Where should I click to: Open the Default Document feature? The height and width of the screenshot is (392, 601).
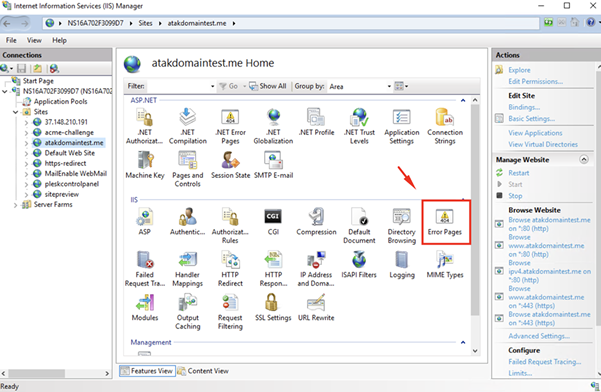[x=359, y=226]
